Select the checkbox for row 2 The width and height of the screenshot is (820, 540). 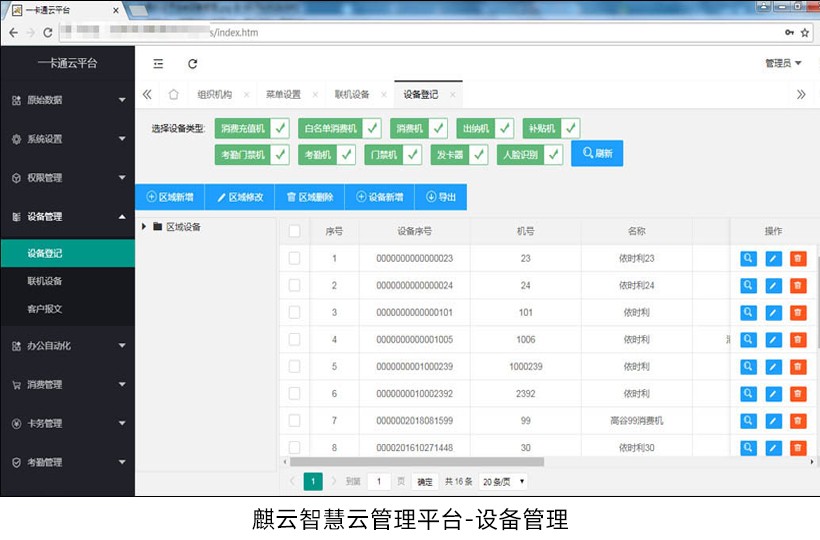pyautogui.click(x=294, y=285)
